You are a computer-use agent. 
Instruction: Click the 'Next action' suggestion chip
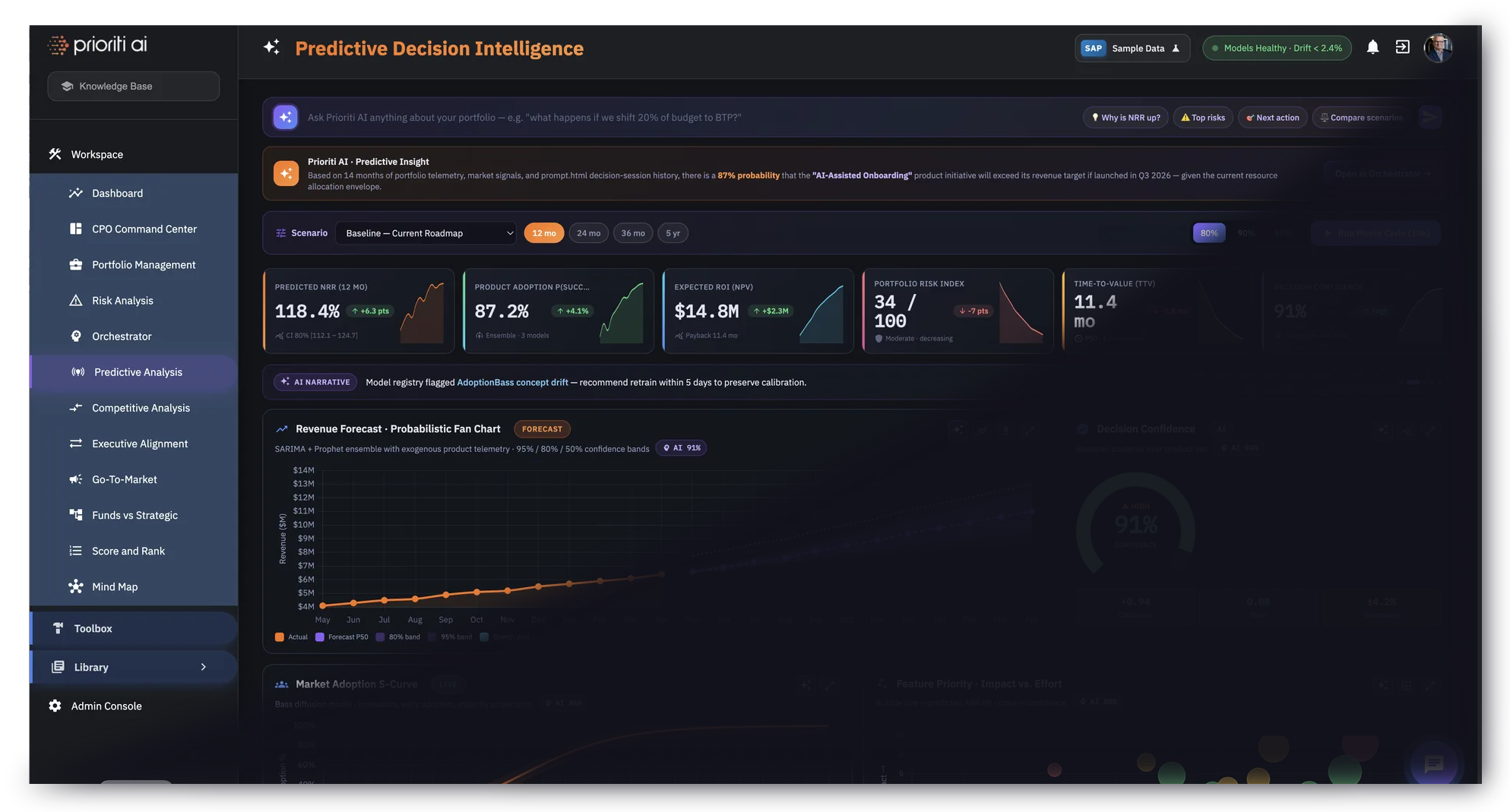pos(1272,118)
